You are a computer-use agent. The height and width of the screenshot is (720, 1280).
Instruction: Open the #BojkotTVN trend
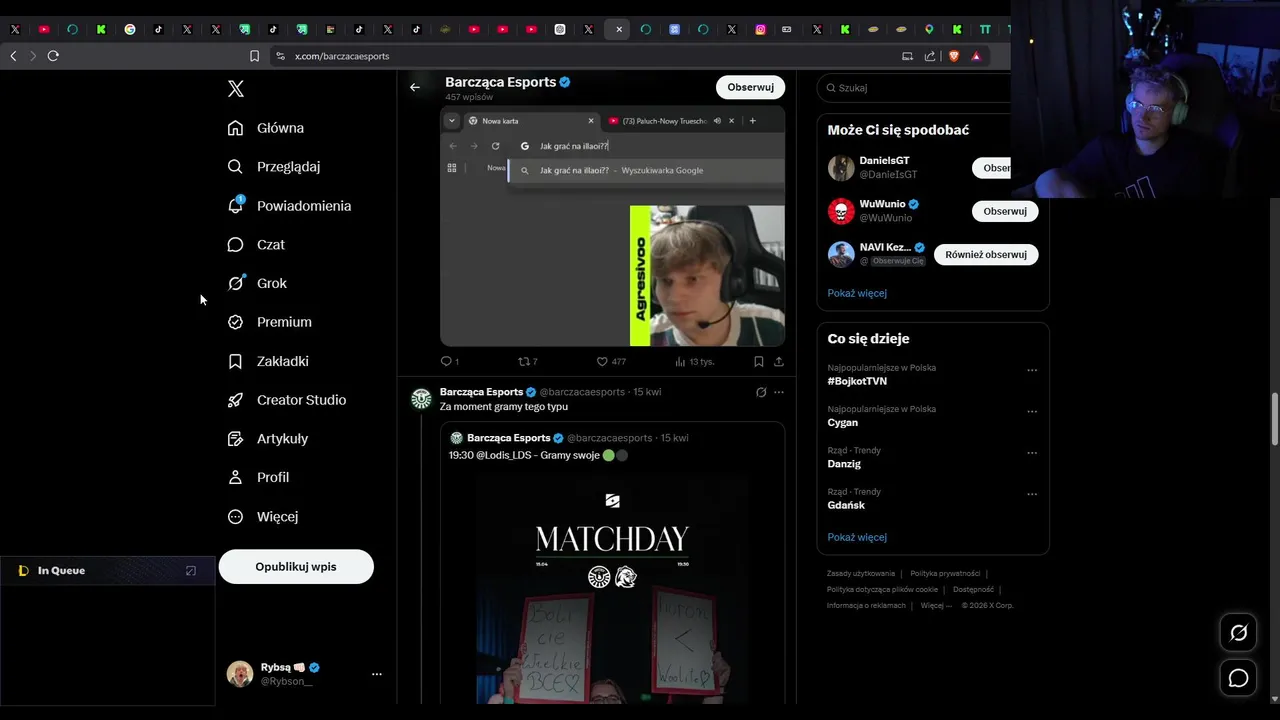(x=857, y=381)
